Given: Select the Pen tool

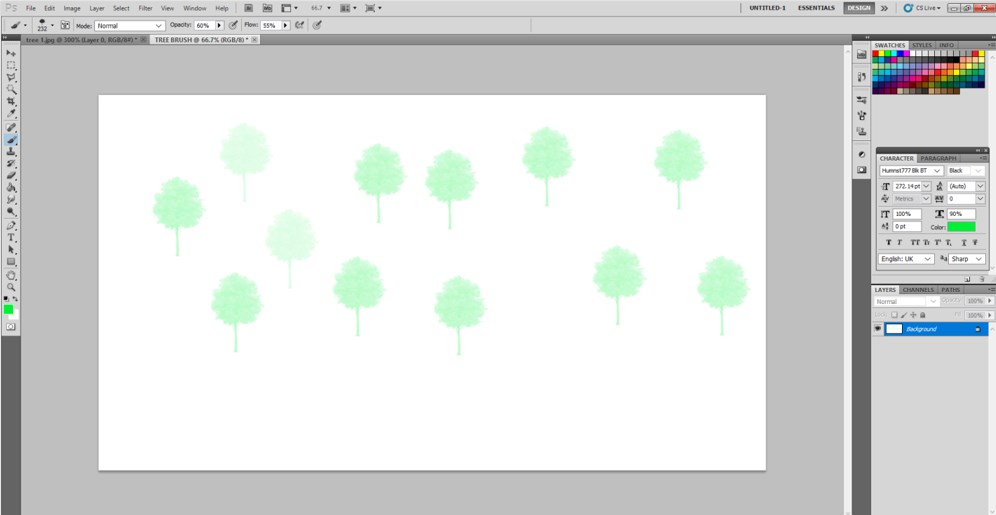Looking at the screenshot, I should coord(11,225).
